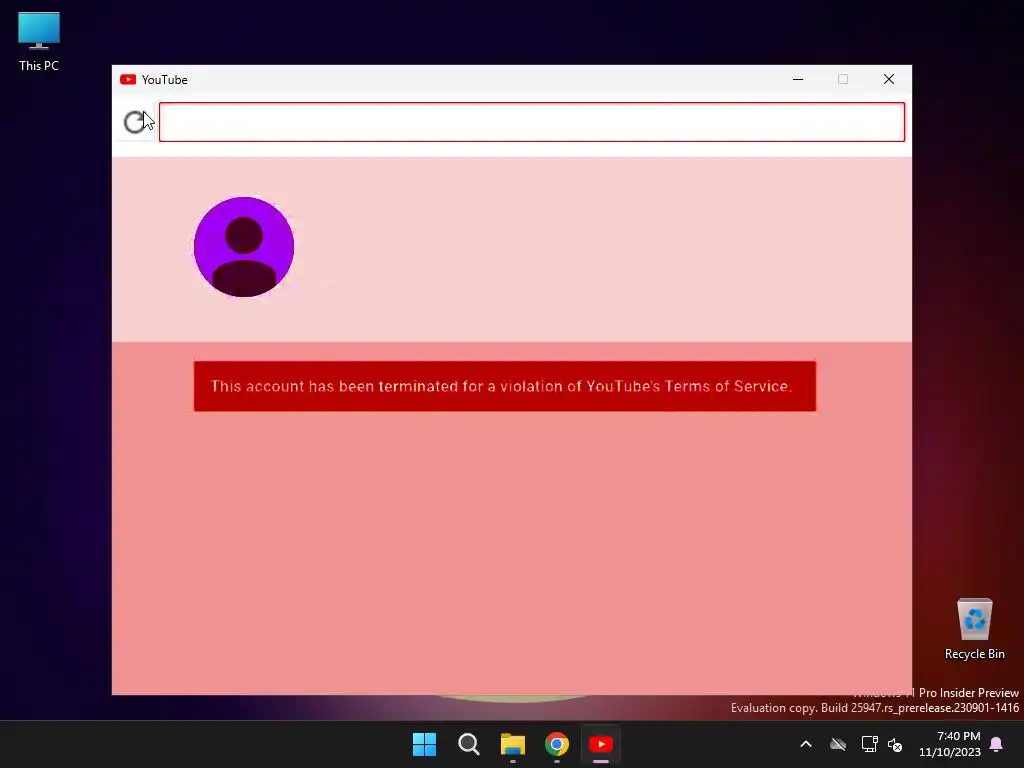Open the Windows Start menu
This screenshot has width=1024, height=768.
coord(424,744)
